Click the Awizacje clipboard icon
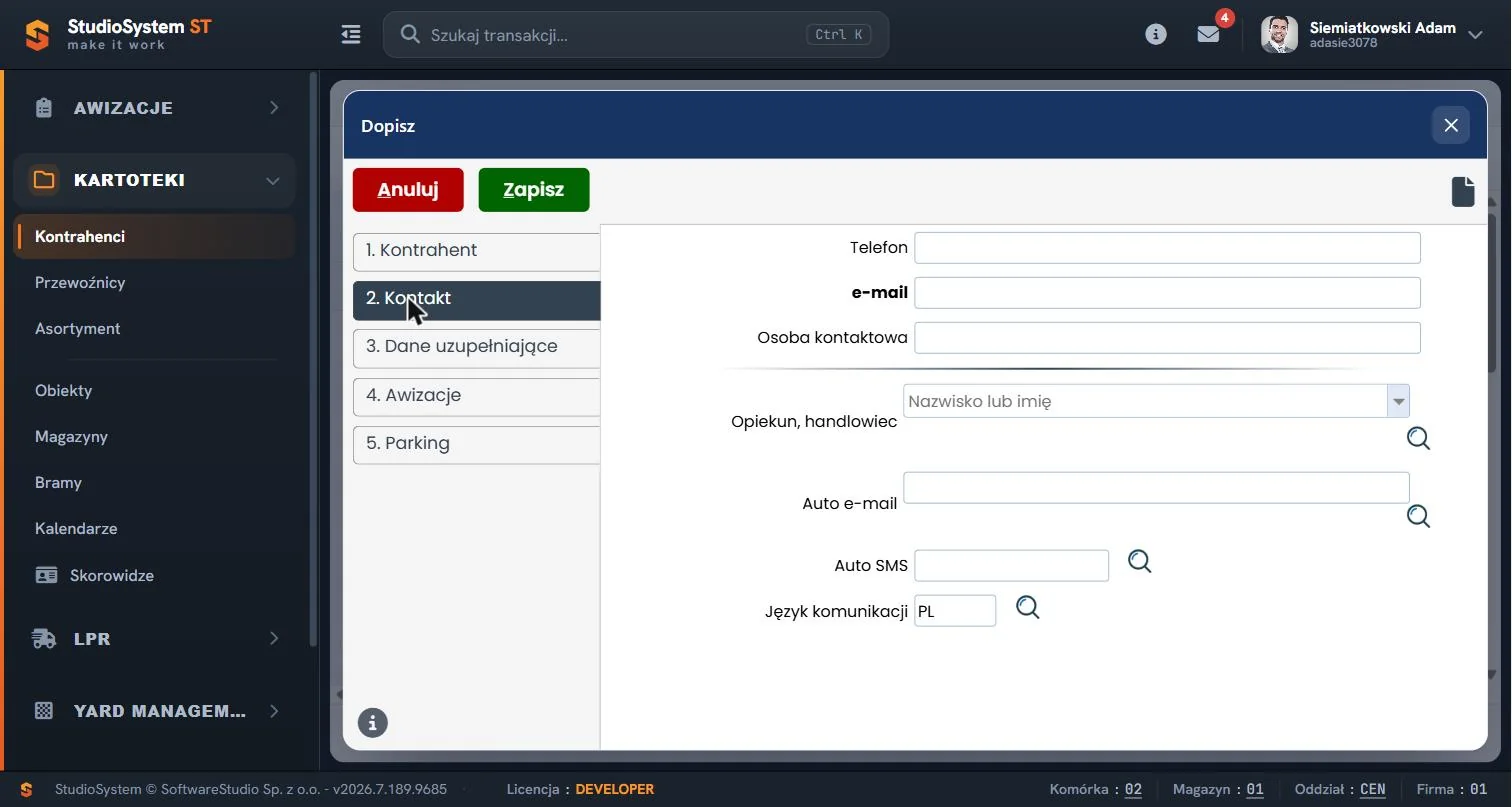 43,108
